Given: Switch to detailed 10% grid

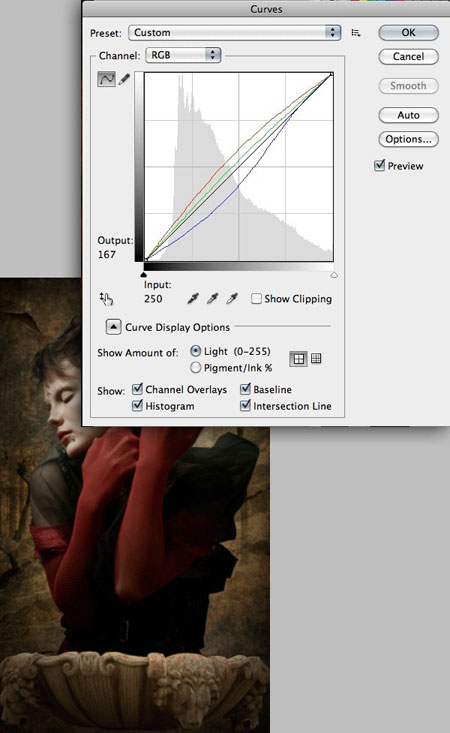Looking at the screenshot, I should [316, 359].
